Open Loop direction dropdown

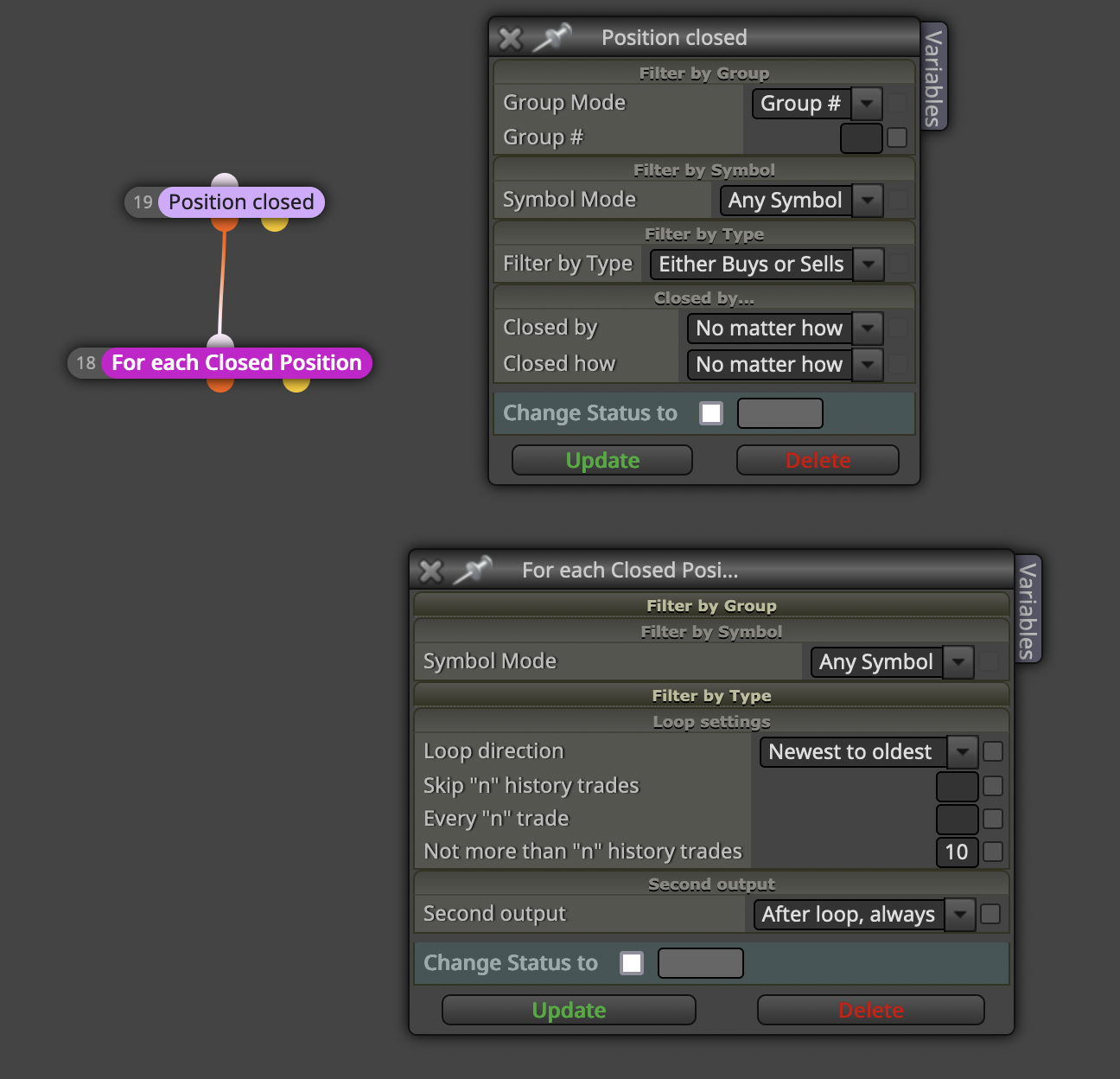click(x=869, y=752)
